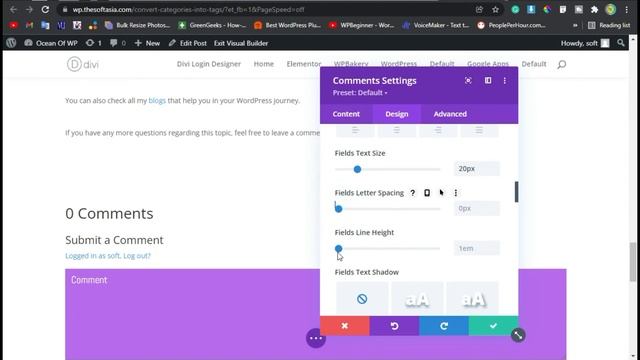Bookmark page with star icon
The image size is (640, 360).
[495, 9]
